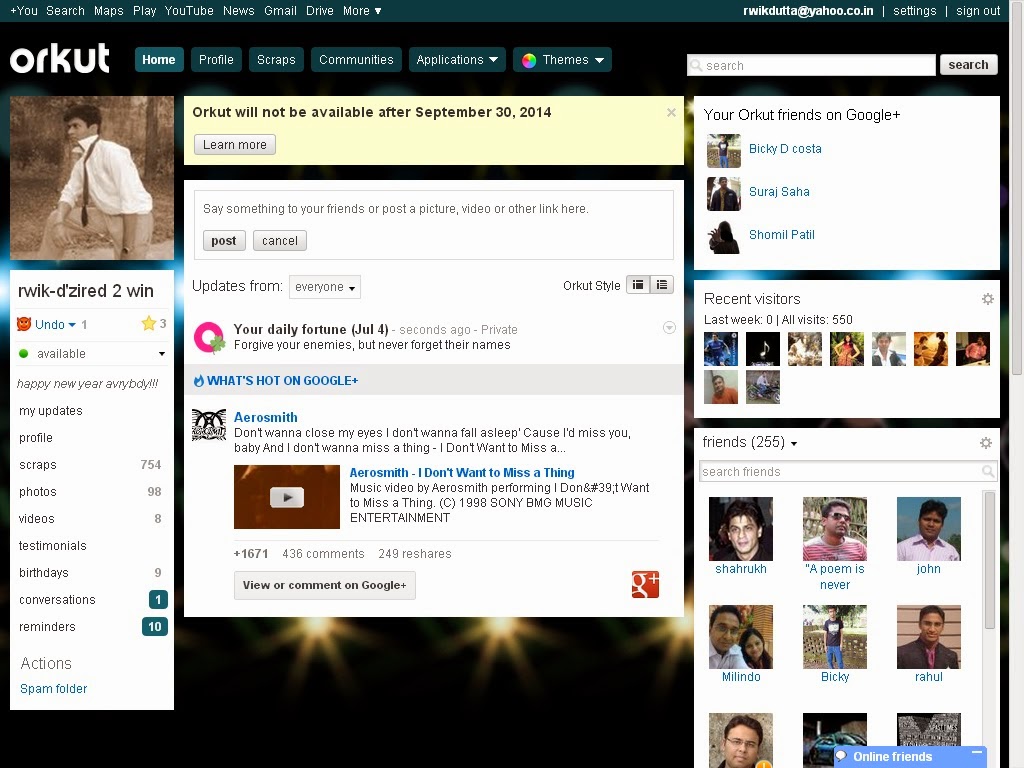
Task: Click View or comment on Google+
Action: (325, 585)
